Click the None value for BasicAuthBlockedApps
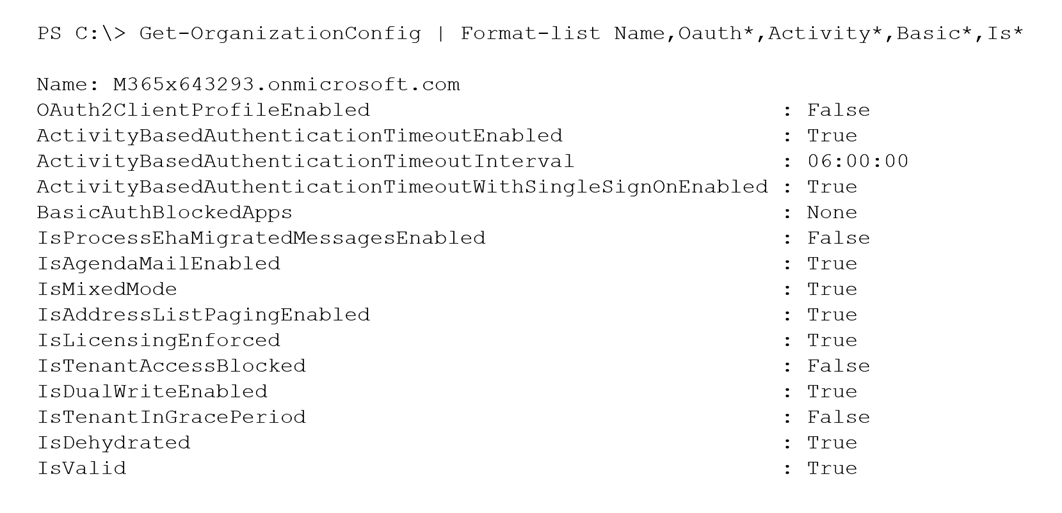The height and width of the screenshot is (513, 1062). pos(832,213)
